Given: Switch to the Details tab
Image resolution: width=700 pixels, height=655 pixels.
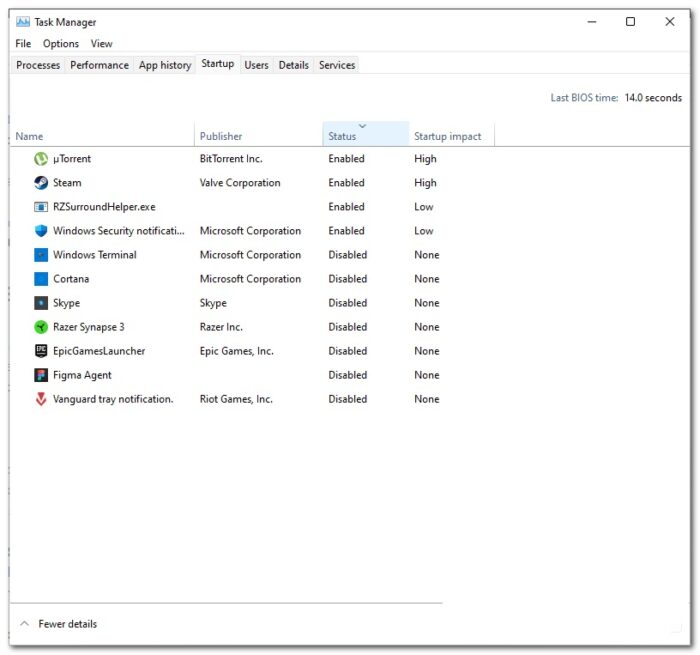Looking at the screenshot, I should coord(293,65).
